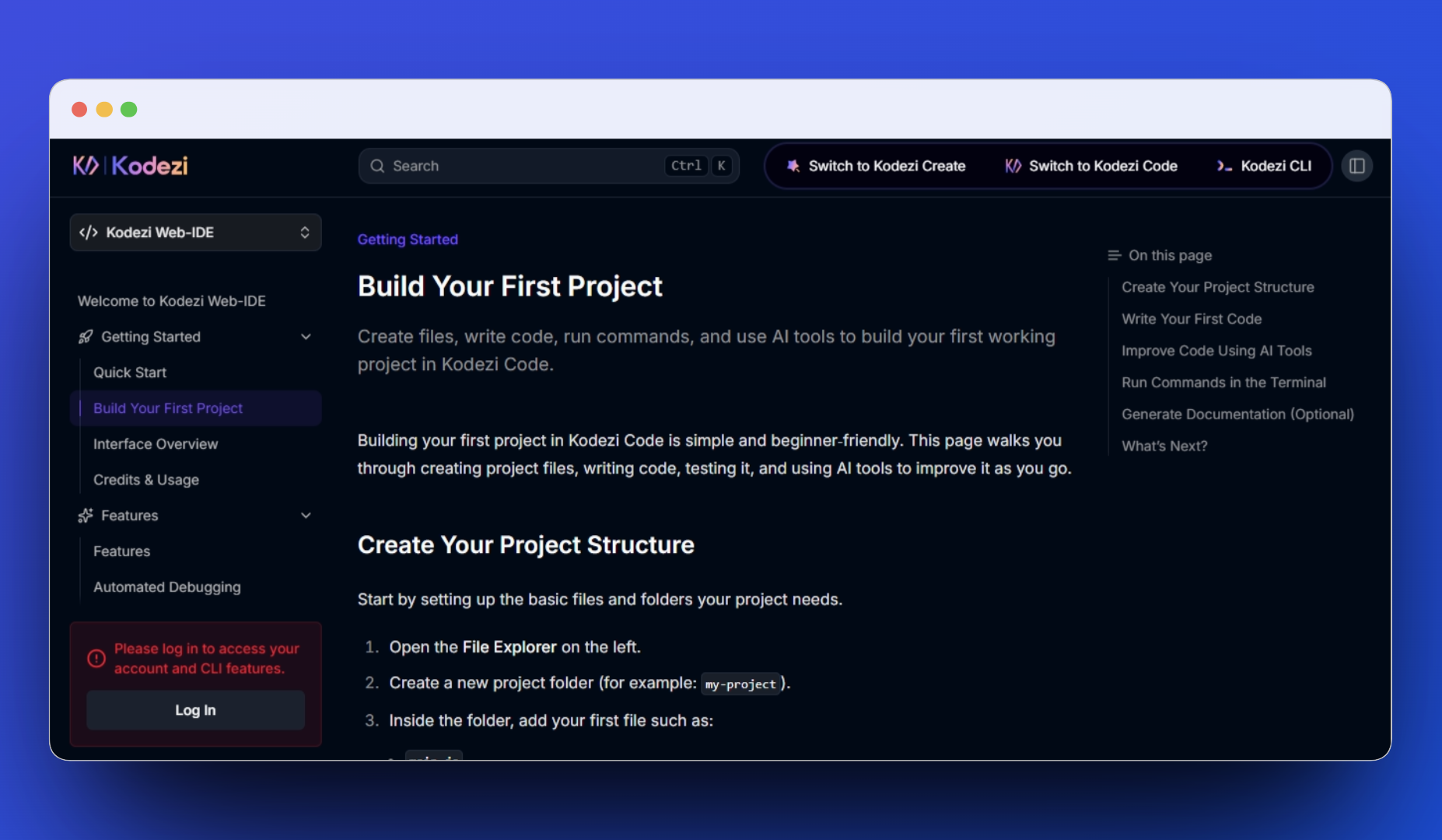This screenshot has height=840, width=1442.
Task: Open the Quick Start page
Action: coord(130,373)
